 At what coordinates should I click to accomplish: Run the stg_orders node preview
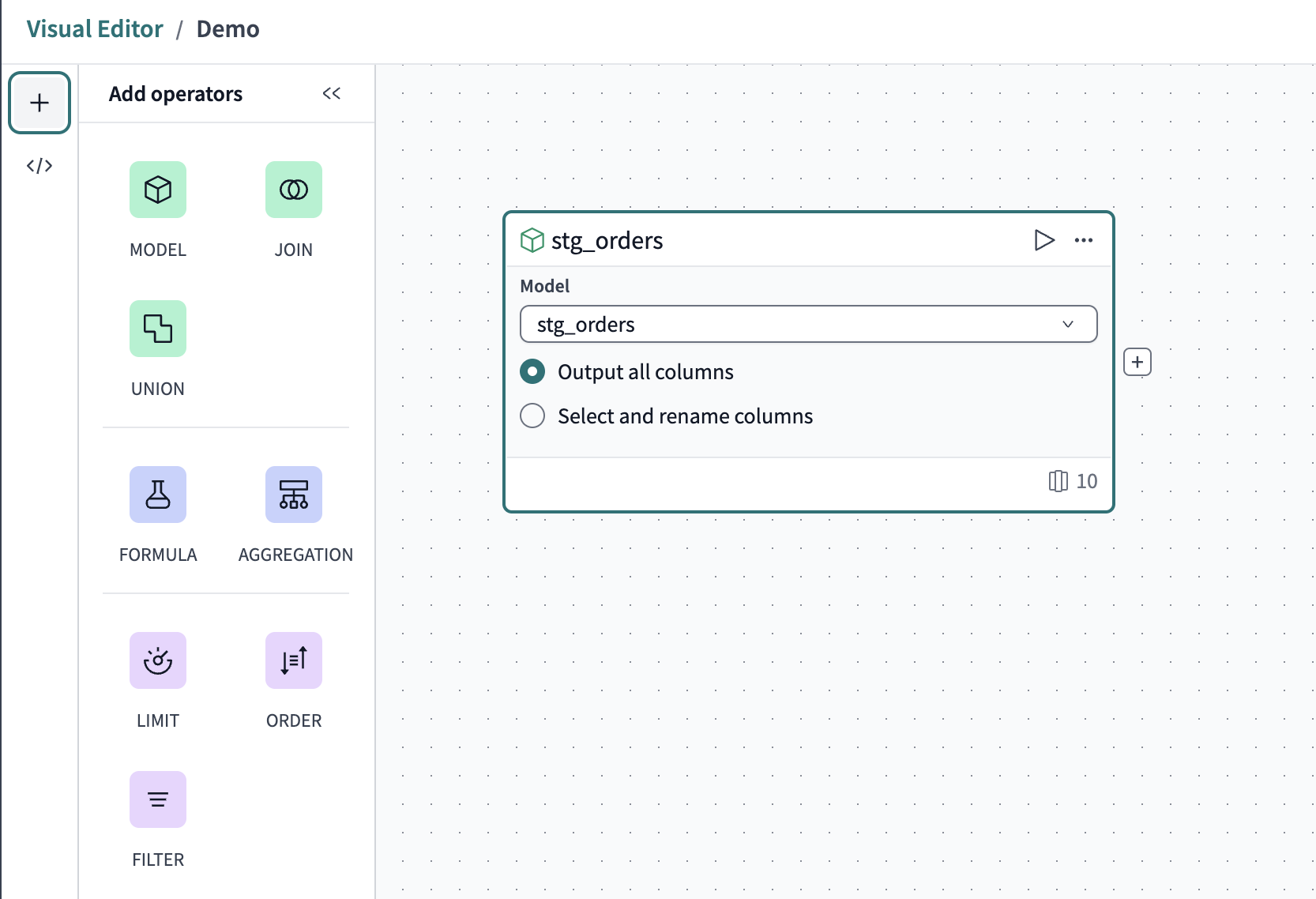pos(1043,240)
